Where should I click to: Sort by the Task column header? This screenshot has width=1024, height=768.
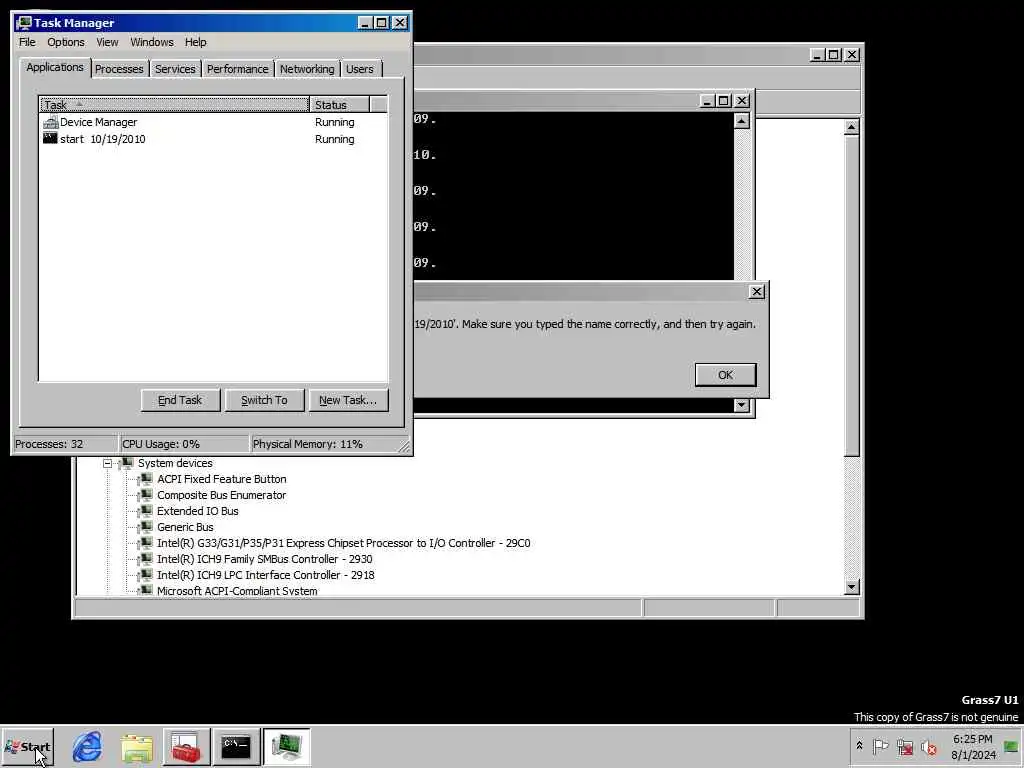(x=174, y=104)
